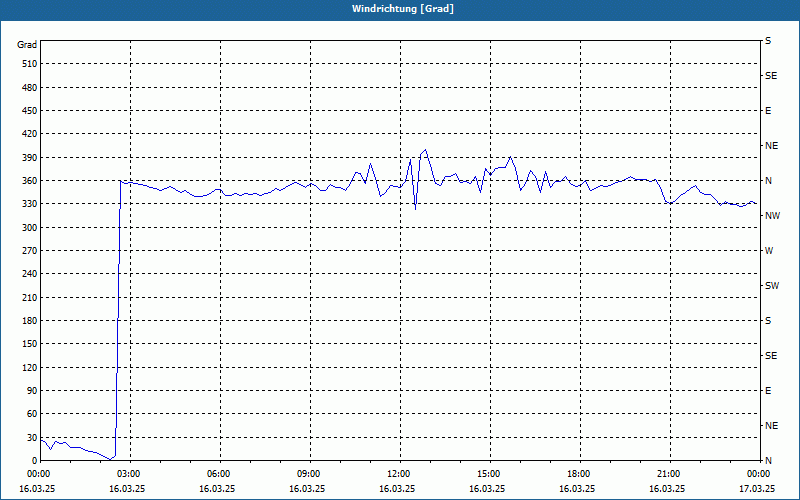Click the 15:00 time label
The height and width of the screenshot is (500, 800).
click(490, 474)
